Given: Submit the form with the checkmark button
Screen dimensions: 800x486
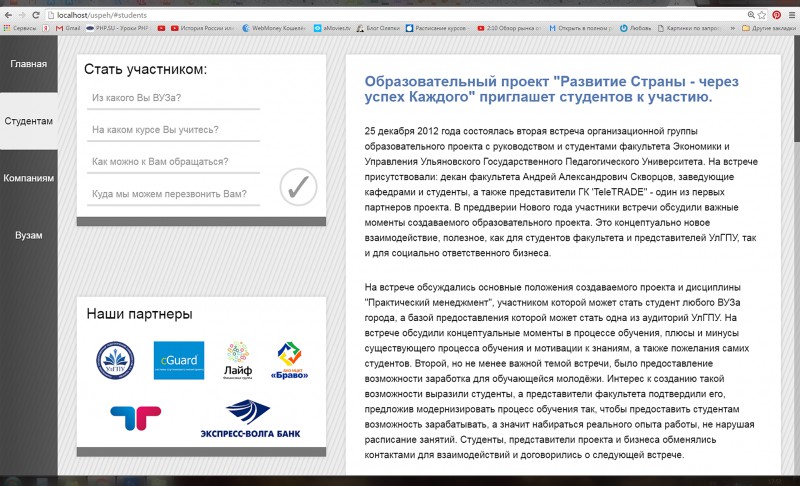Looking at the screenshot, I should [298, 187].
